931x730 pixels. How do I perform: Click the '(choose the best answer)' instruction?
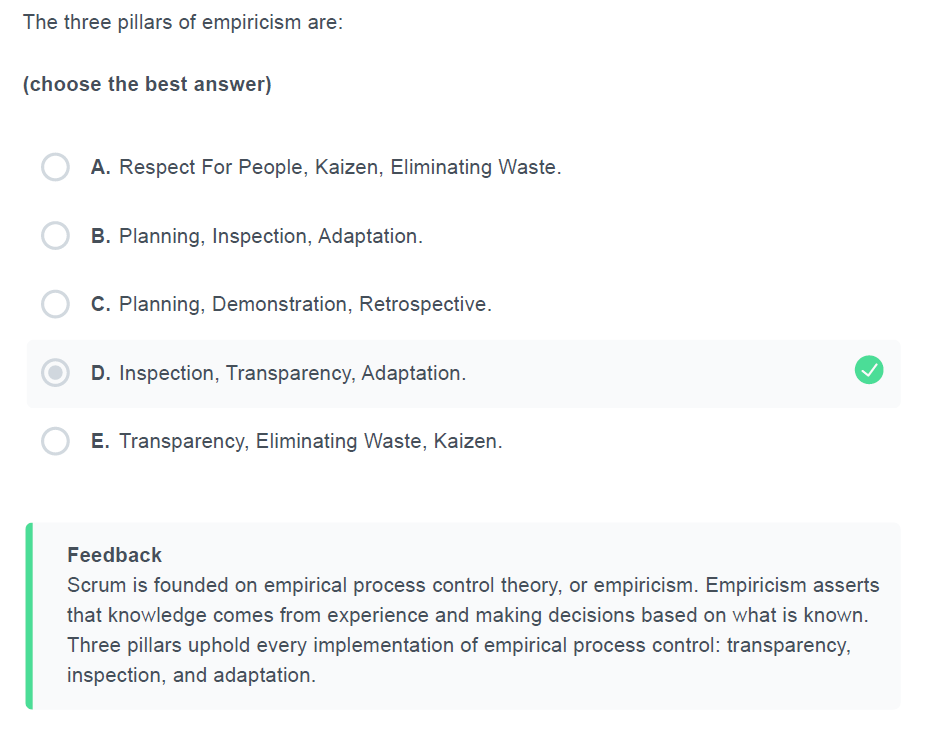(x=147, y=84)
